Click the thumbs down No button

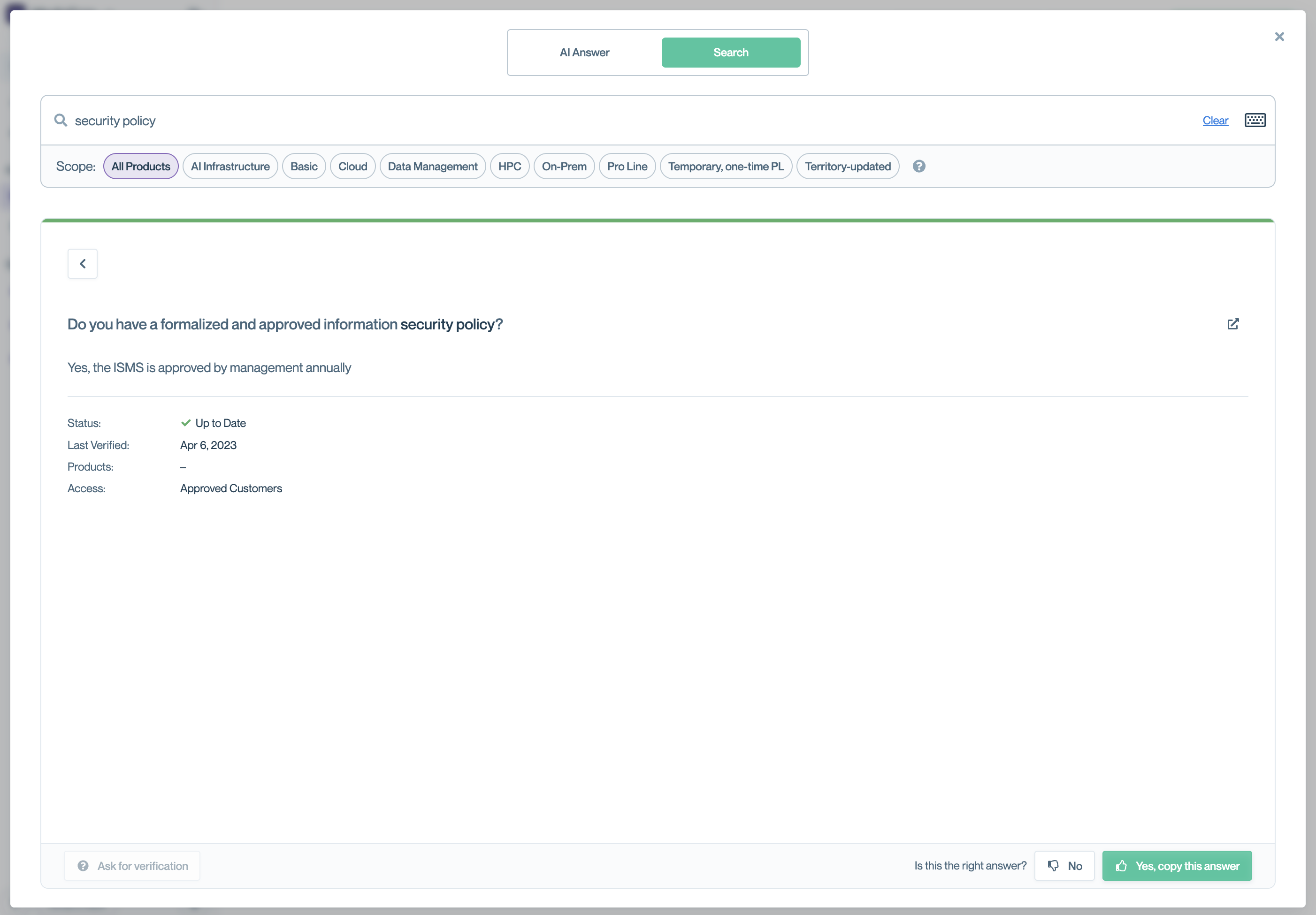point(1064,866)
